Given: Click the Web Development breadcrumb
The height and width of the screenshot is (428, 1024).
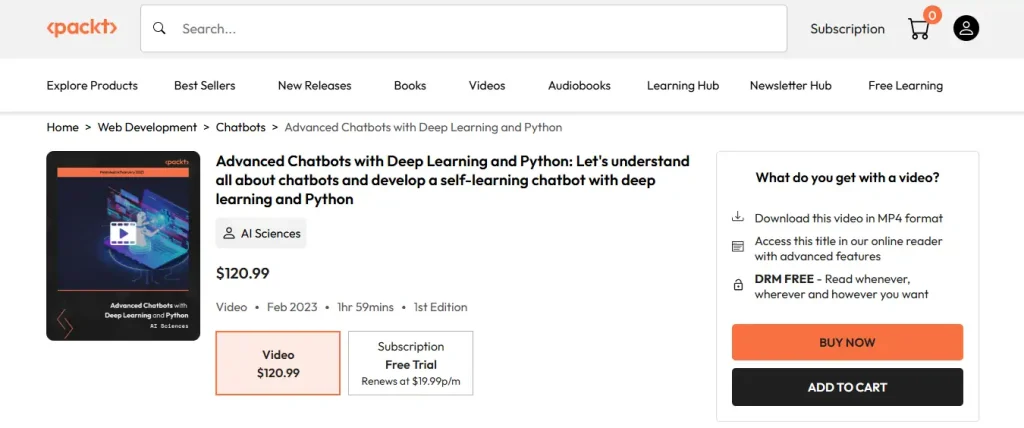Looking at the screenshot, I should point(147,127).
